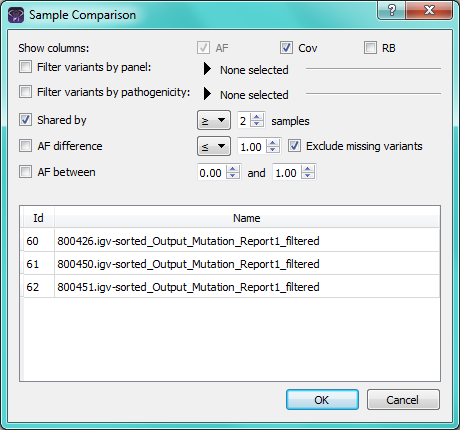The width and height of the screenshot is (460, 430).
Task: Expand the pathogenicity filter disclosure triangle
Action: (x=207, y=94)
